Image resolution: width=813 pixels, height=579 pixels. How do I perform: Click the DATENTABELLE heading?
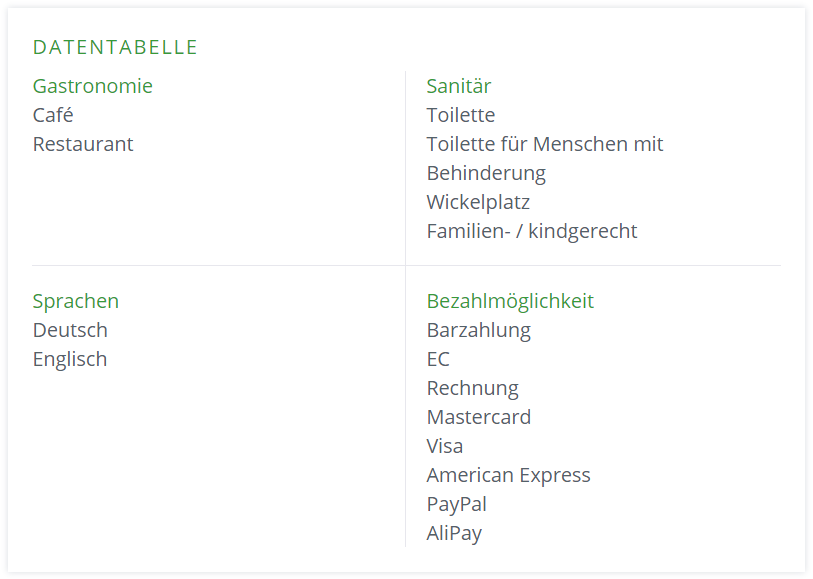(x=115, y=47)
